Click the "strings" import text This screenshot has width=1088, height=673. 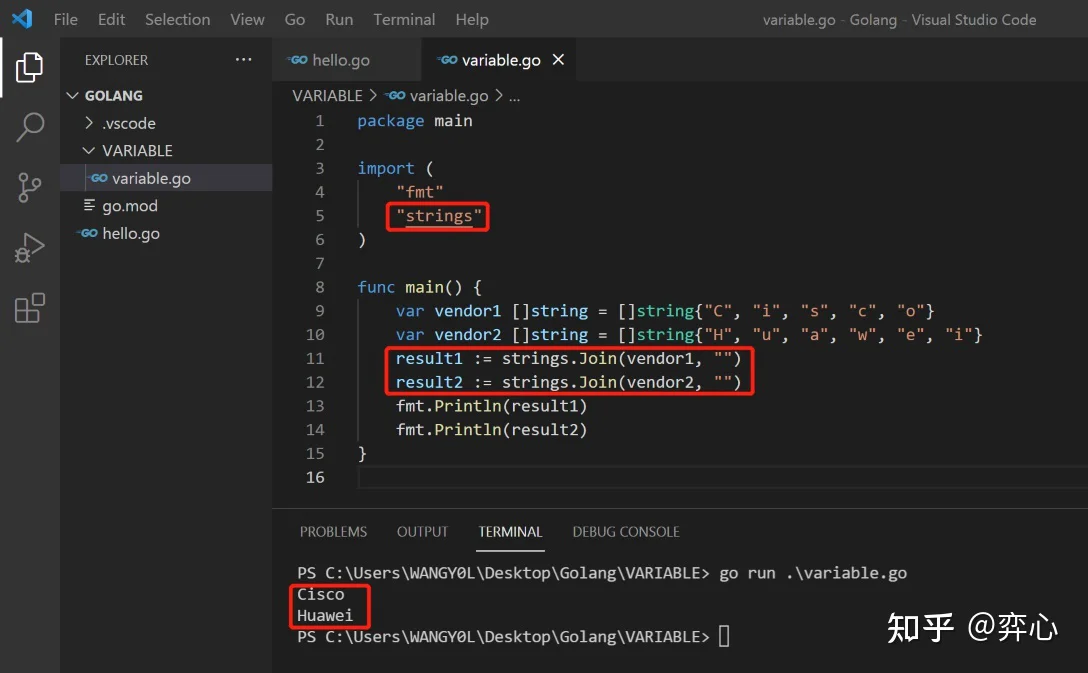point(439,216)
